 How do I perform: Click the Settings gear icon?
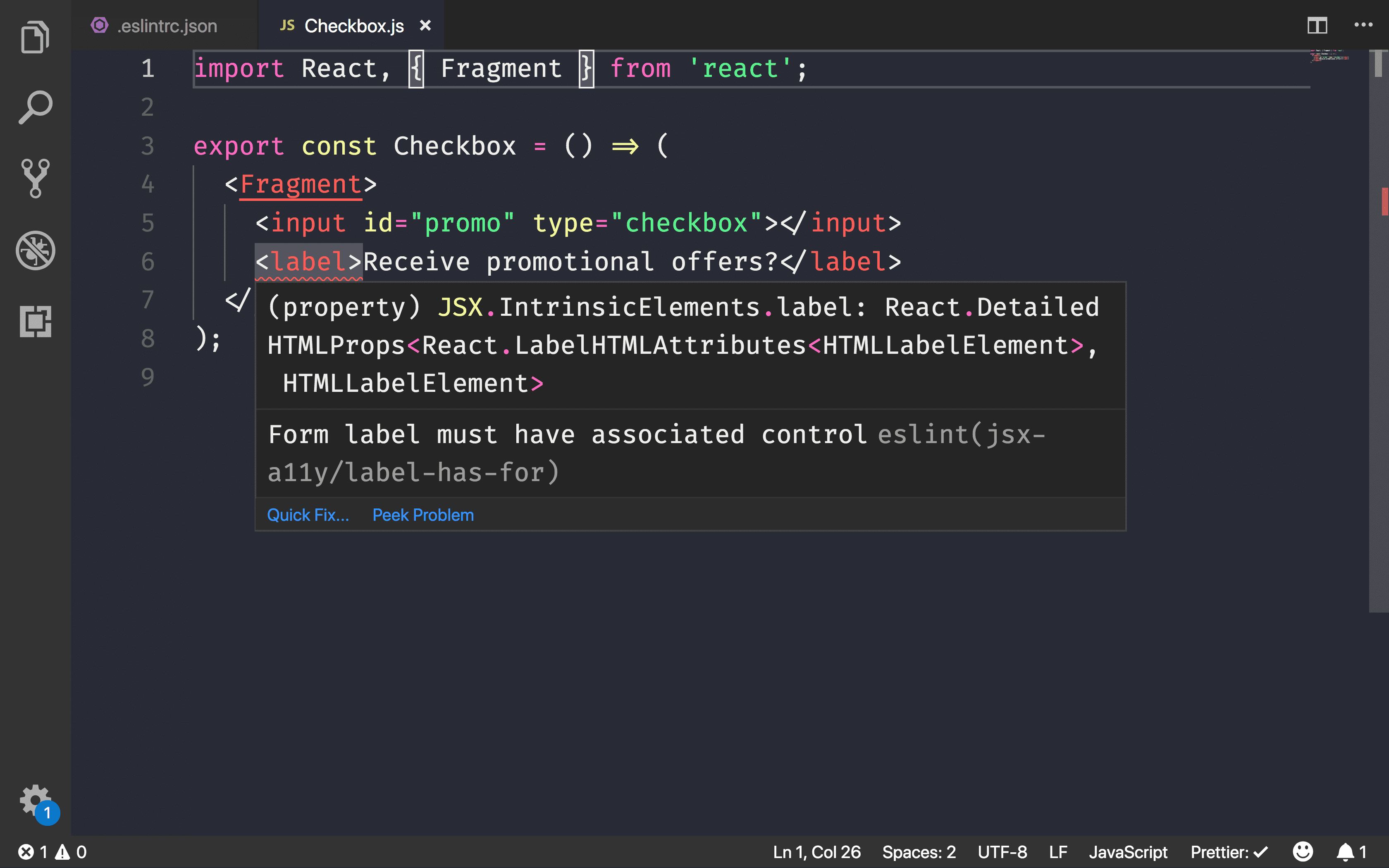pos(35,800)
